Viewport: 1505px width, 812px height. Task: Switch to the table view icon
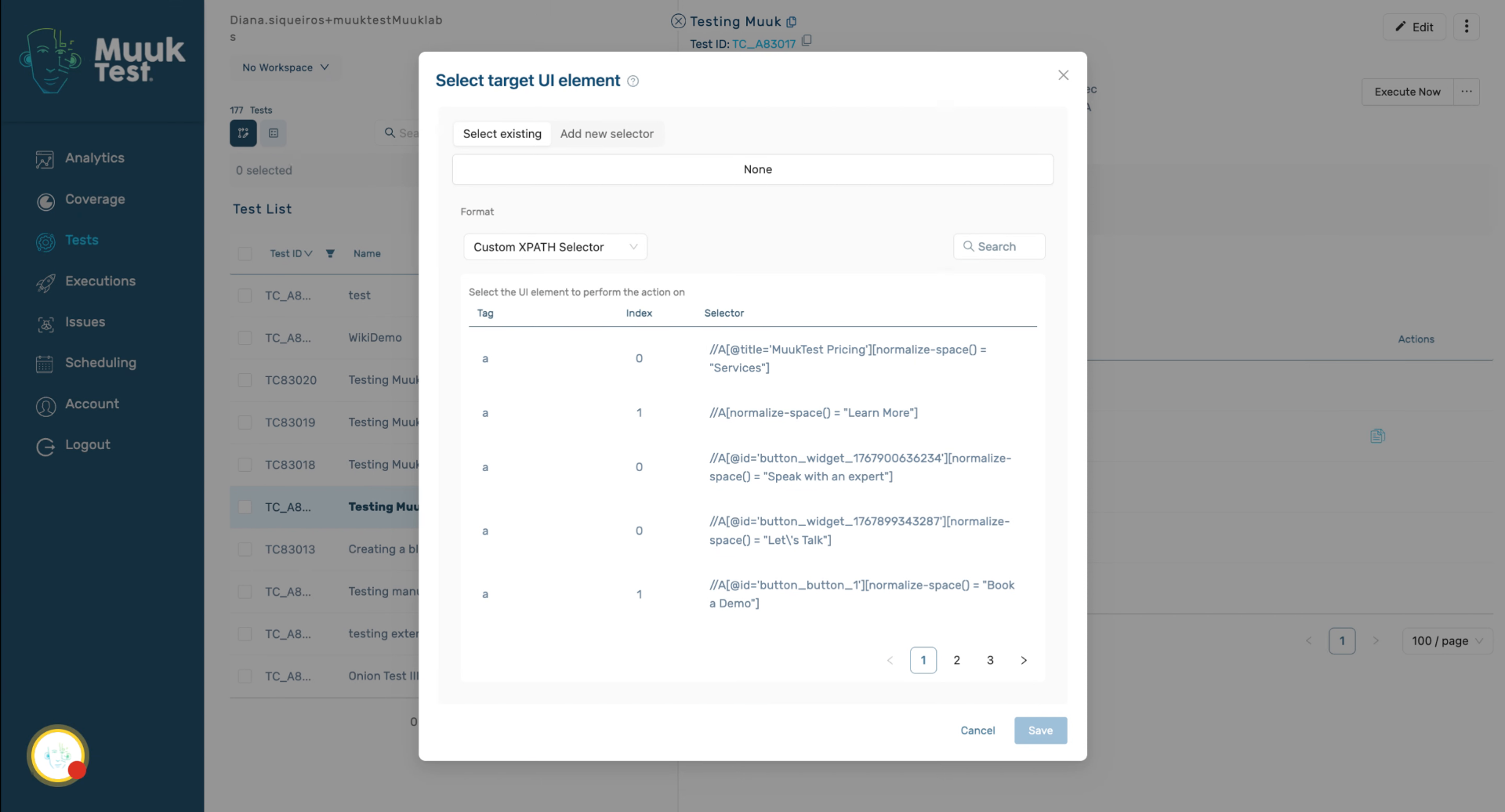[x=274, y=133]
